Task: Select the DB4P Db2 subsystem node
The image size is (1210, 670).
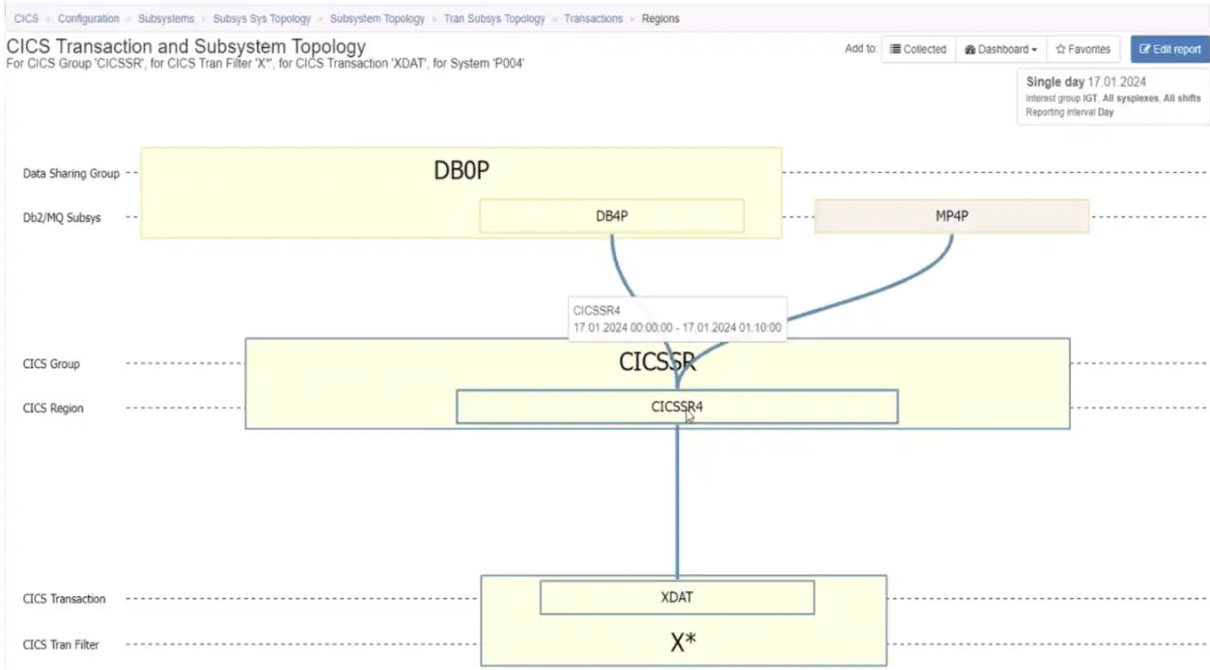Action: click(x=611, y=216)
